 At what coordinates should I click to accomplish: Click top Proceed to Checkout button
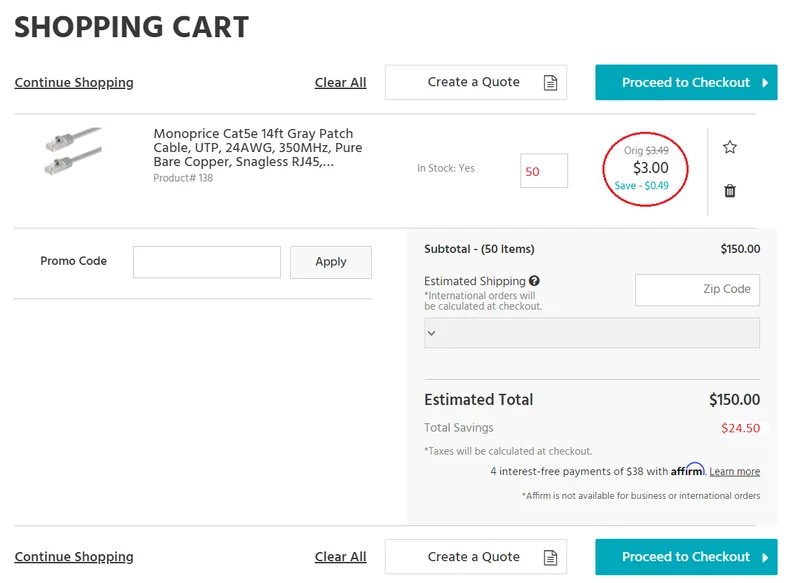click(x=686, y=82)
